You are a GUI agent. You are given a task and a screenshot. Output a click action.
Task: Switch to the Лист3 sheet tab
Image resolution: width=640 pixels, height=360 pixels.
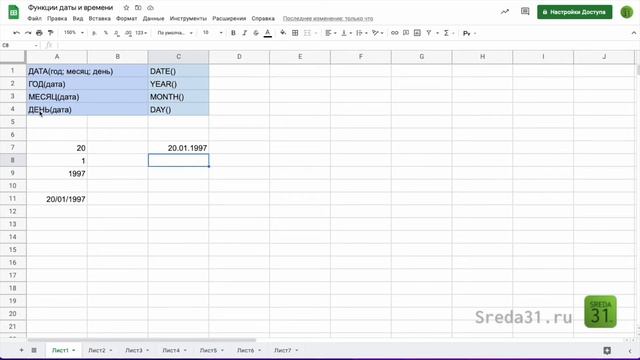(137, 350)
